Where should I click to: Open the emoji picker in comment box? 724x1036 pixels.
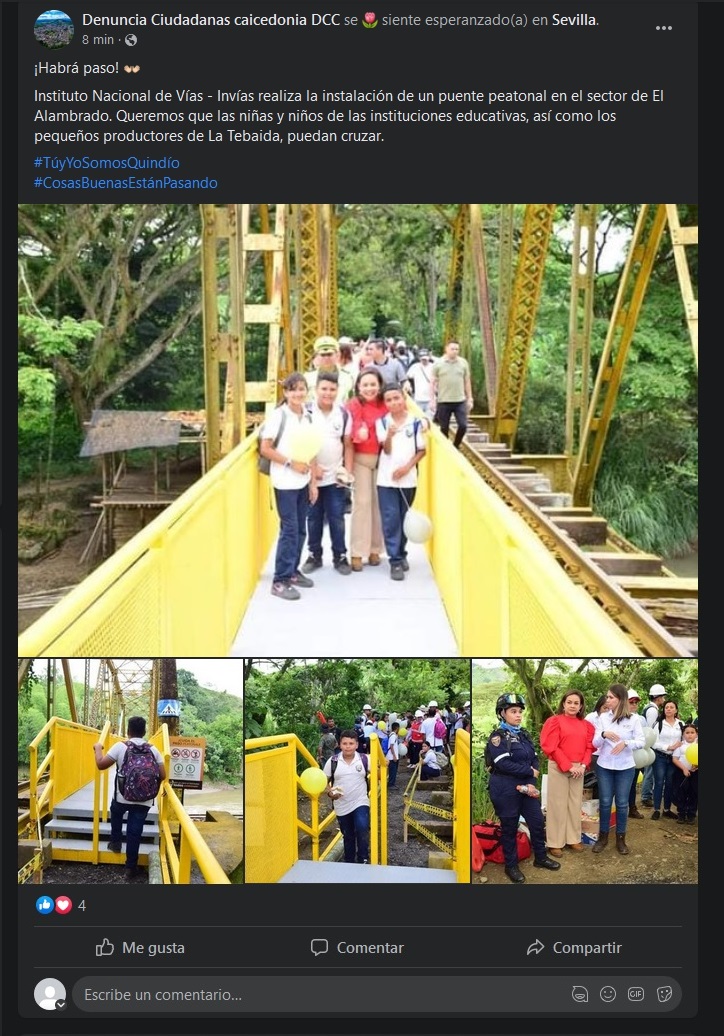click(x=608, y=994)
